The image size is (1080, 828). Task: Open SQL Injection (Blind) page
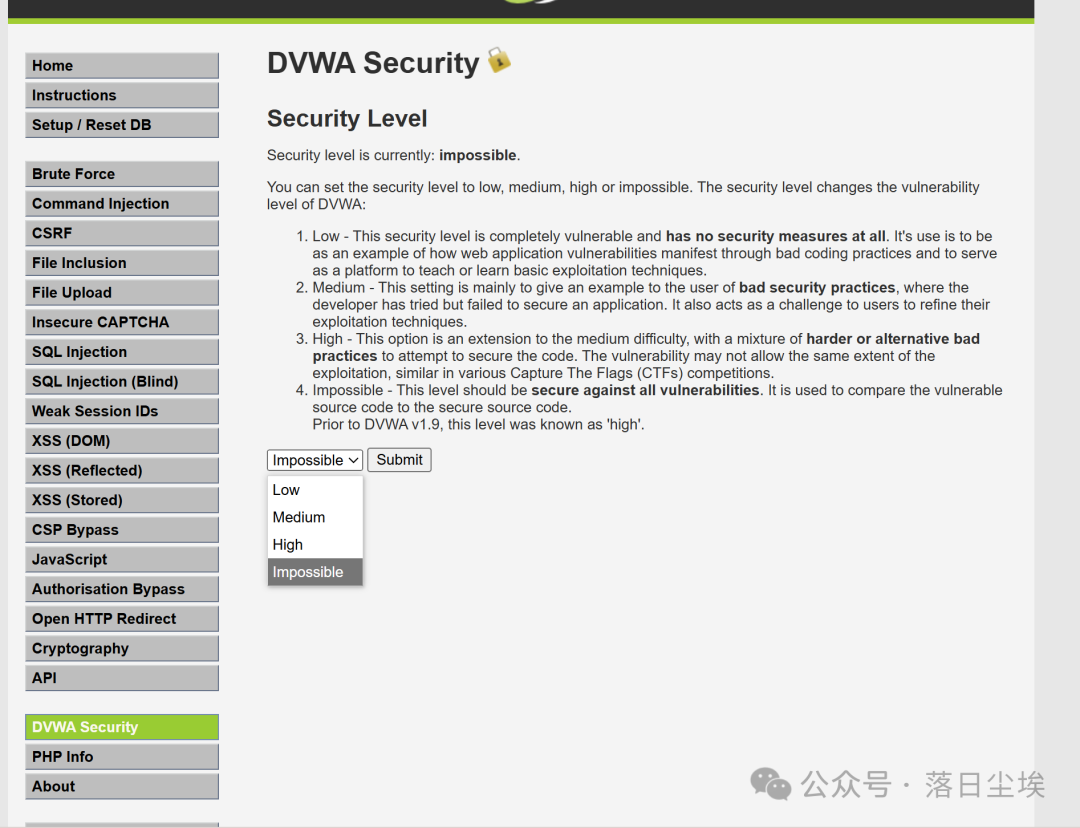tap(122, 381)
